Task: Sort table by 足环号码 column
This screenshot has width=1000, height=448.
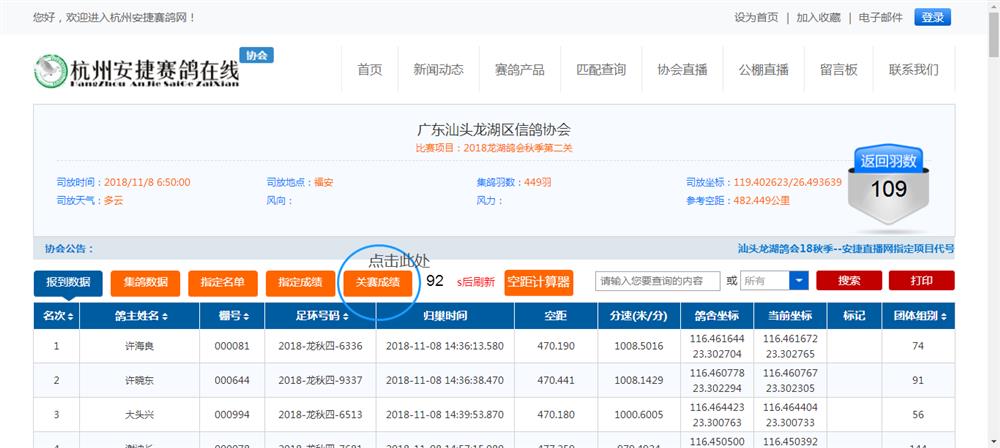Action: click(320, 316)
